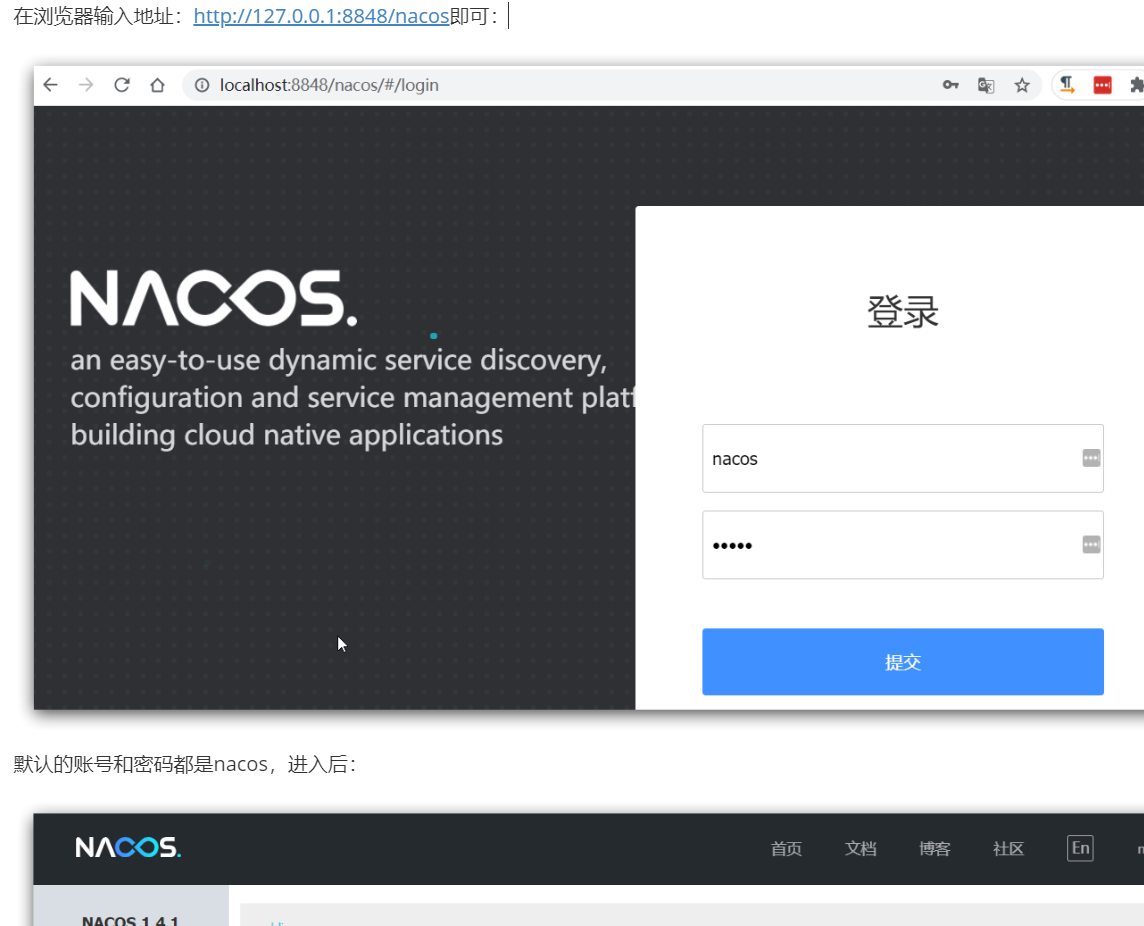Open 文档 in the Nacos header
The width and height of the screenshot is (1144, 926).
pos(860,849)
